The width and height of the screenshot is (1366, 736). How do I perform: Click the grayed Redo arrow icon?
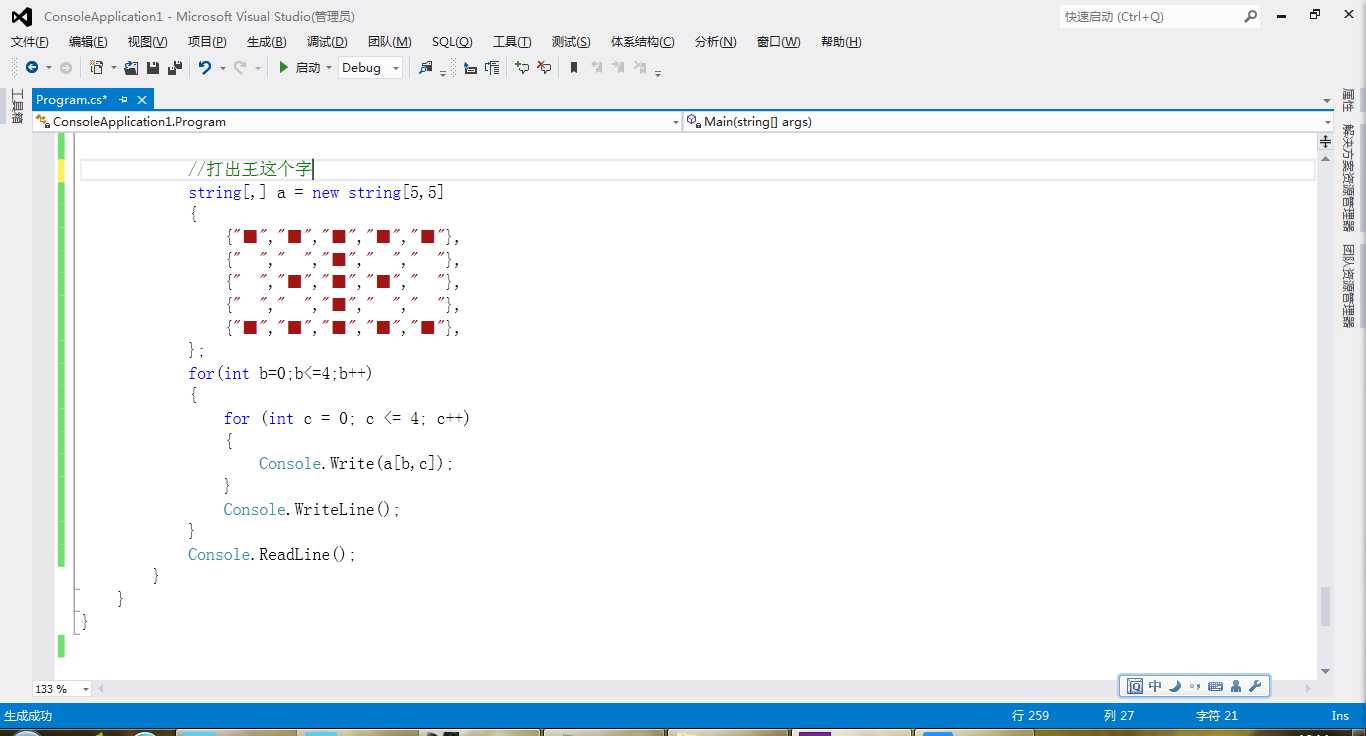click(240, 68)
